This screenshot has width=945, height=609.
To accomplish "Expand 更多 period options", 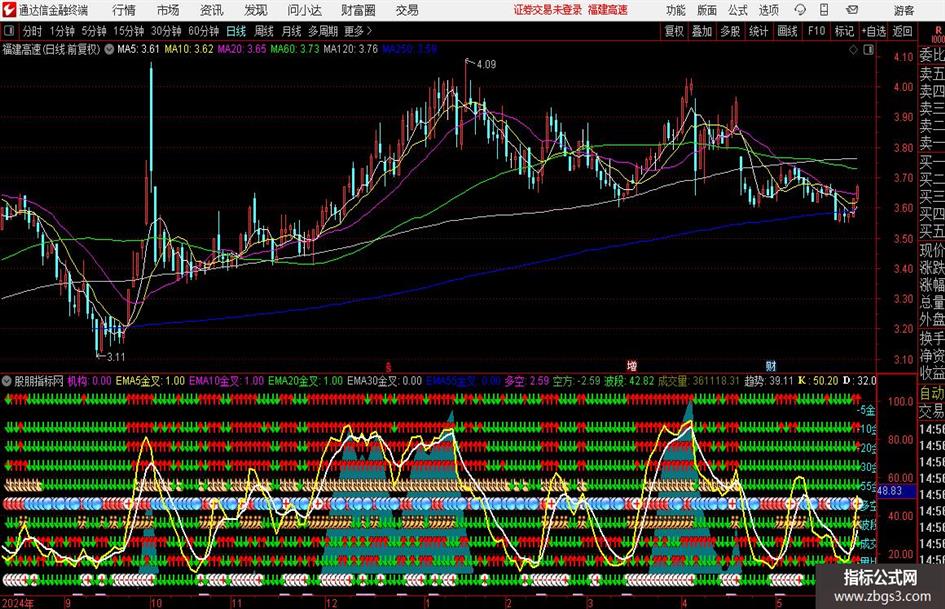I will (359, 31).
